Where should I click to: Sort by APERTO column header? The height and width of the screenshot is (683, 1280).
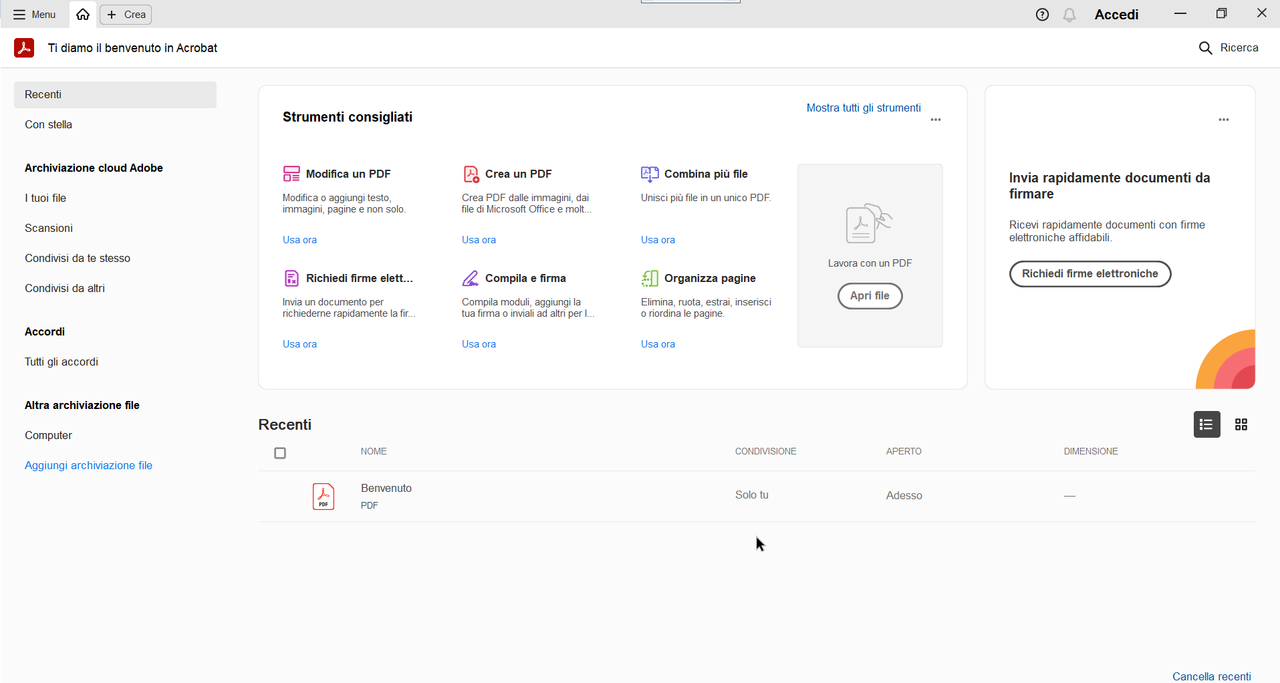point(904,452)
